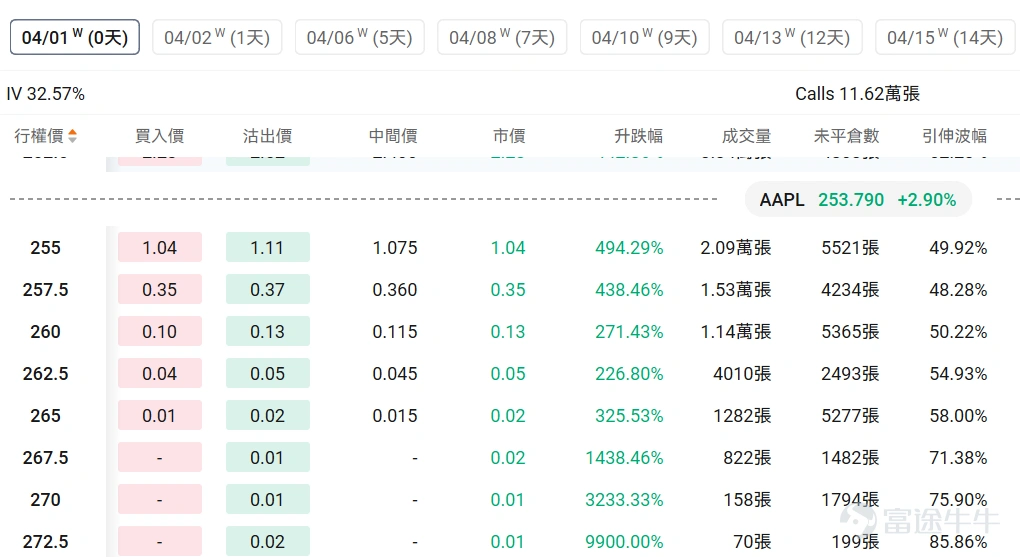Image resolution: width=1020 pixels, height=557 pixels.
Task: Select strike price 262.5 row
Action: [x=510, y=374]
